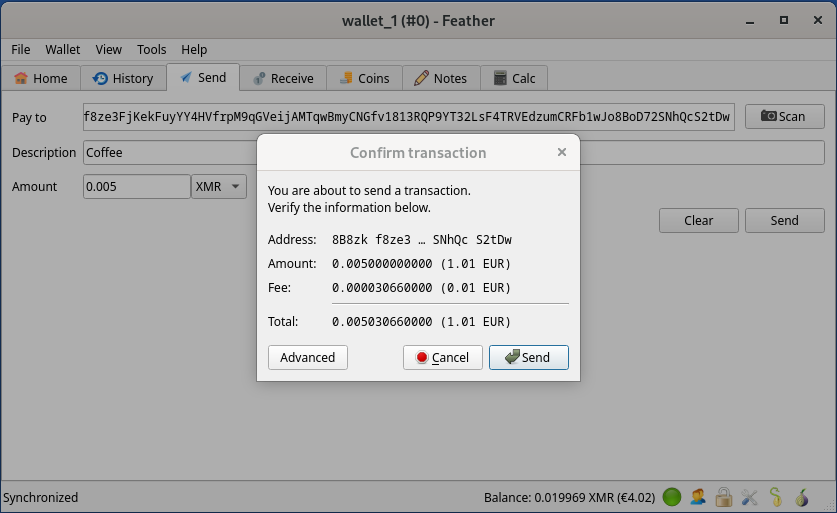The image size is (837, 513).
Task: Open the File menu
Action: point(21,49)
